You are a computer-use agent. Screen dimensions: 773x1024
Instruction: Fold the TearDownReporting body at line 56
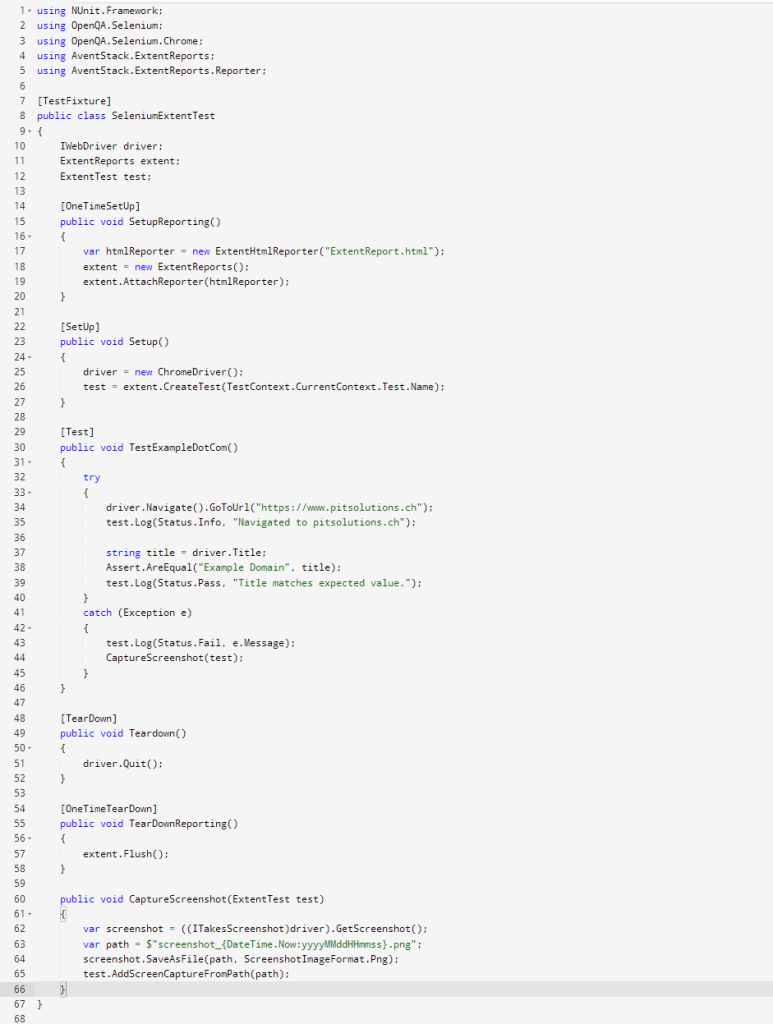[28, 839]
